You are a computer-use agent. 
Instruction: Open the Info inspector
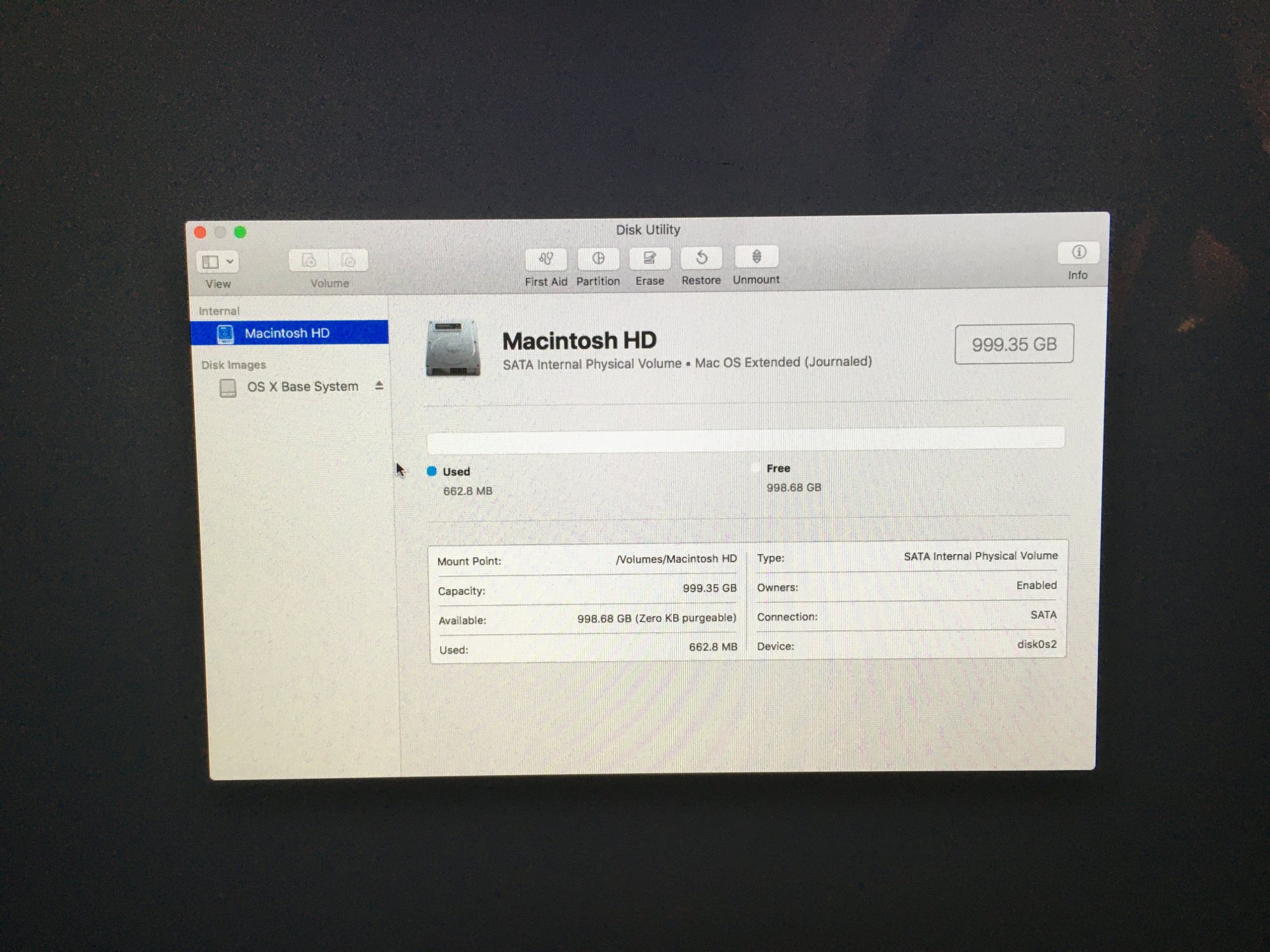1078,253
